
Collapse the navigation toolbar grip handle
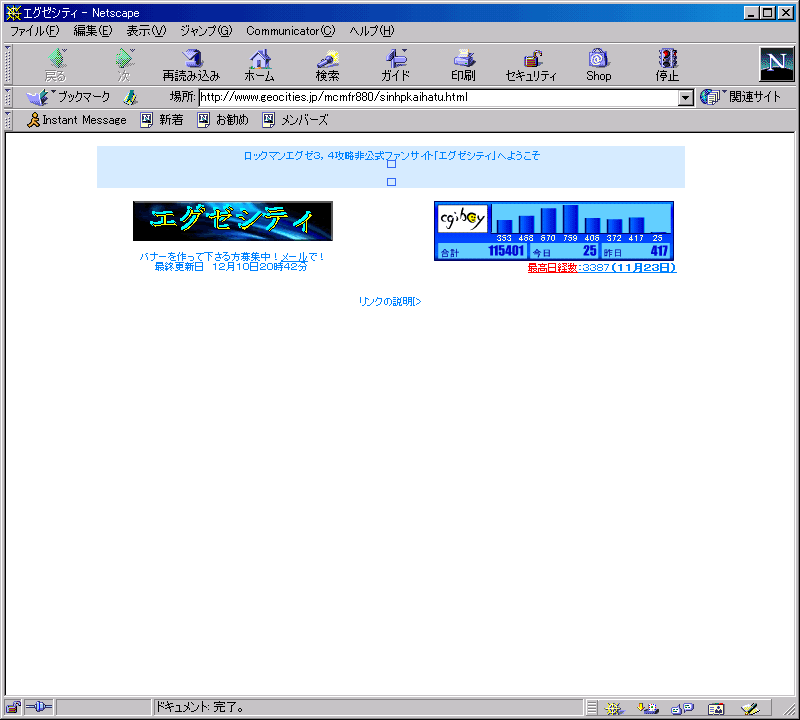(x=8, y=65)
